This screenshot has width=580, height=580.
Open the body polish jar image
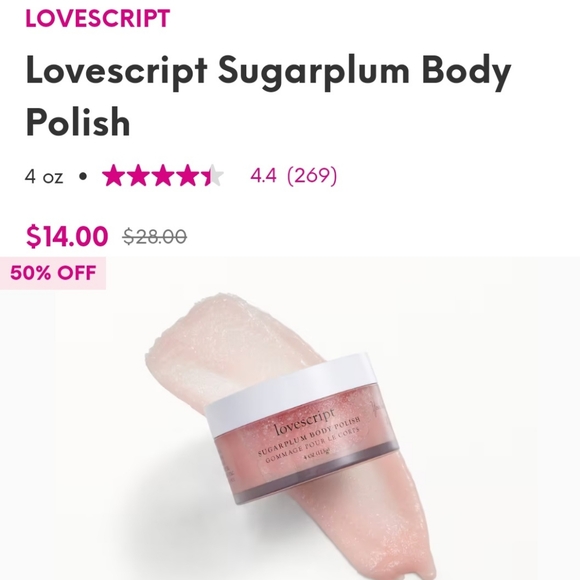tap(290, 418)
